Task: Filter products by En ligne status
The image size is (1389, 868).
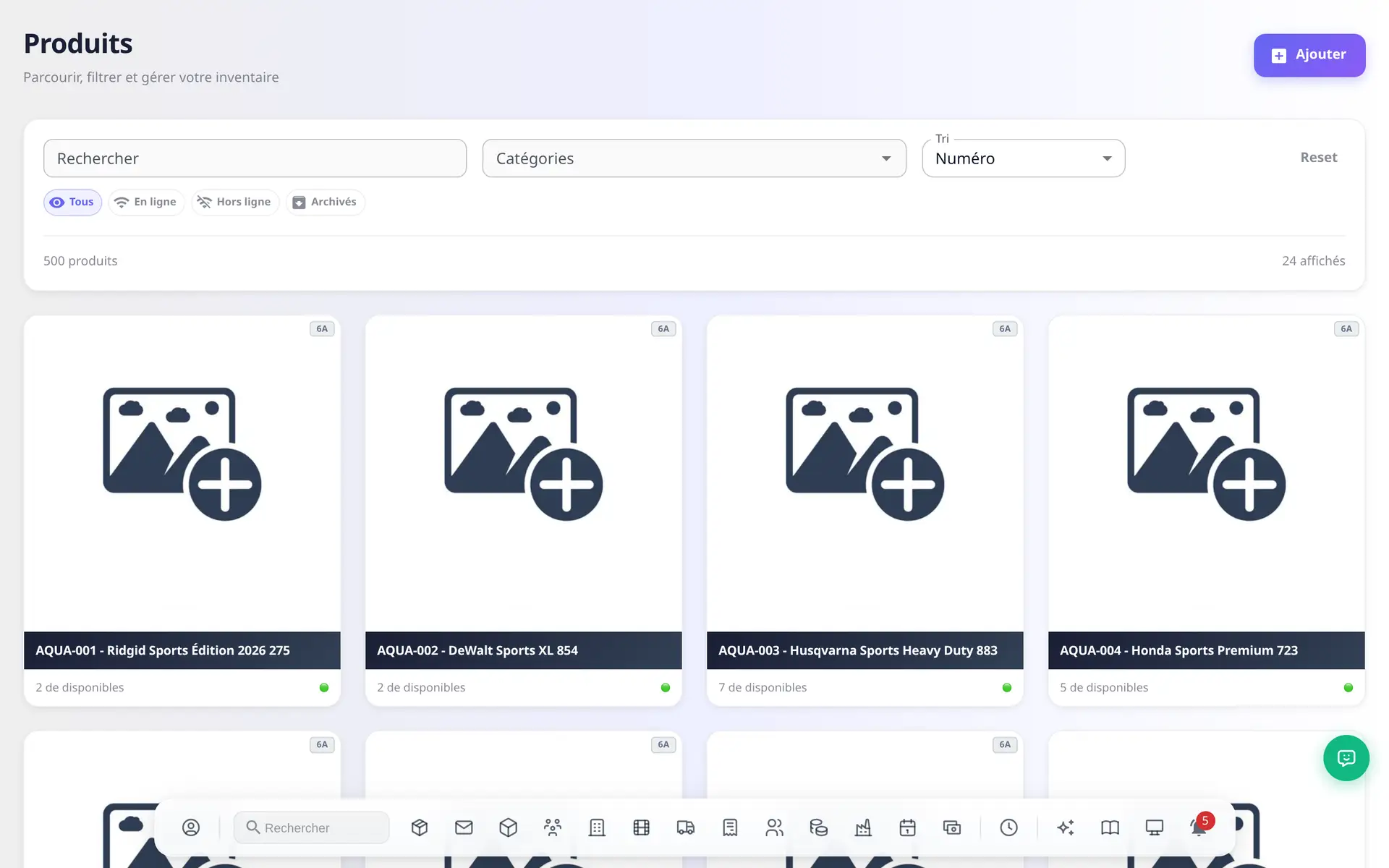Action: (x=146, y=203)
